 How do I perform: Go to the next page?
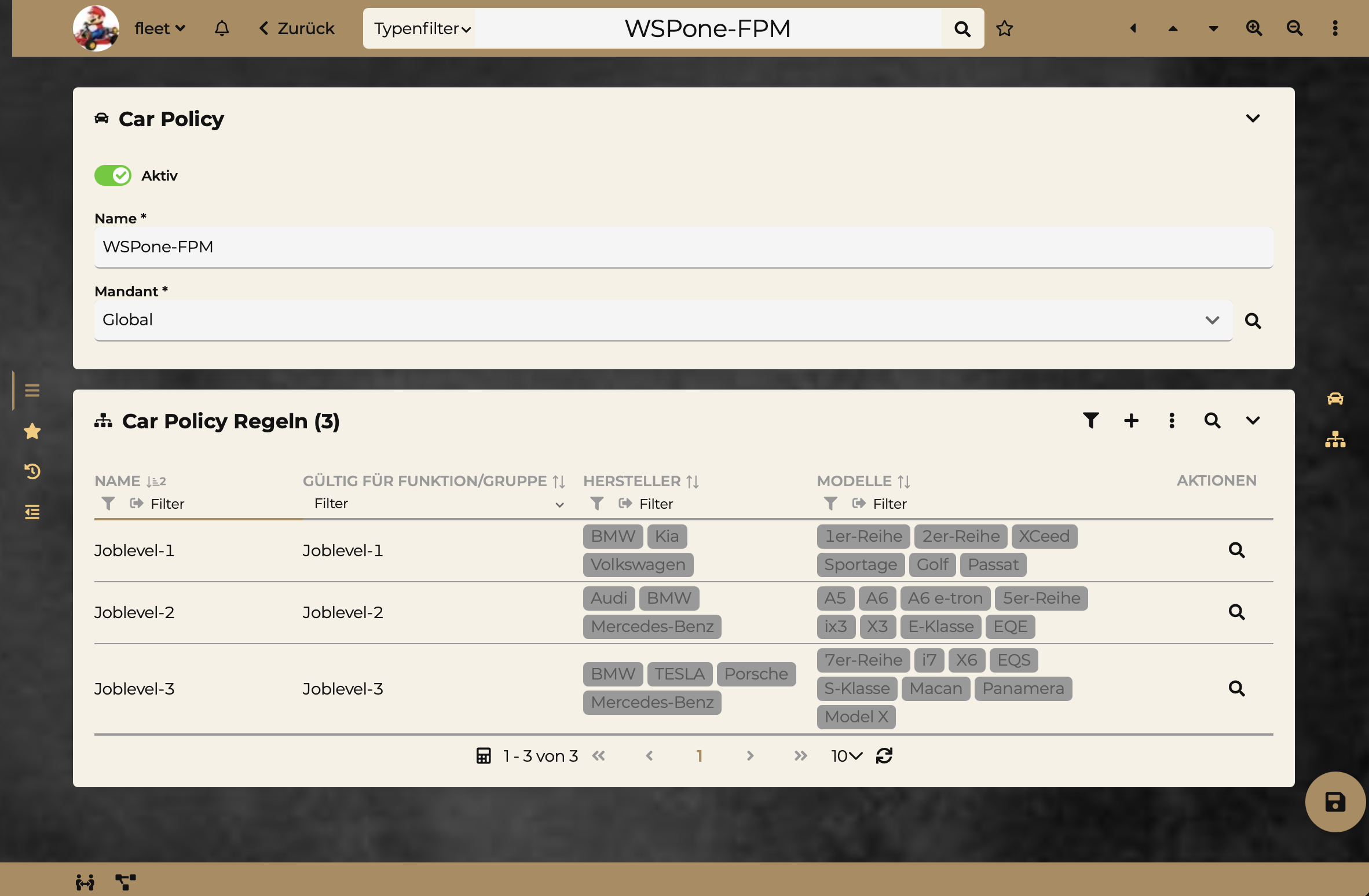[750, 755]
